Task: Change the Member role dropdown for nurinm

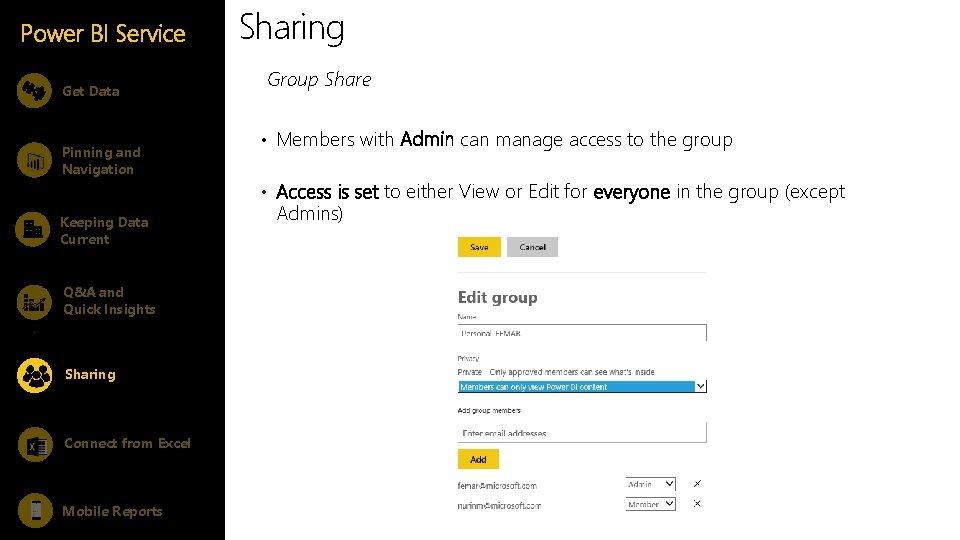Action: tap(650, 504)
